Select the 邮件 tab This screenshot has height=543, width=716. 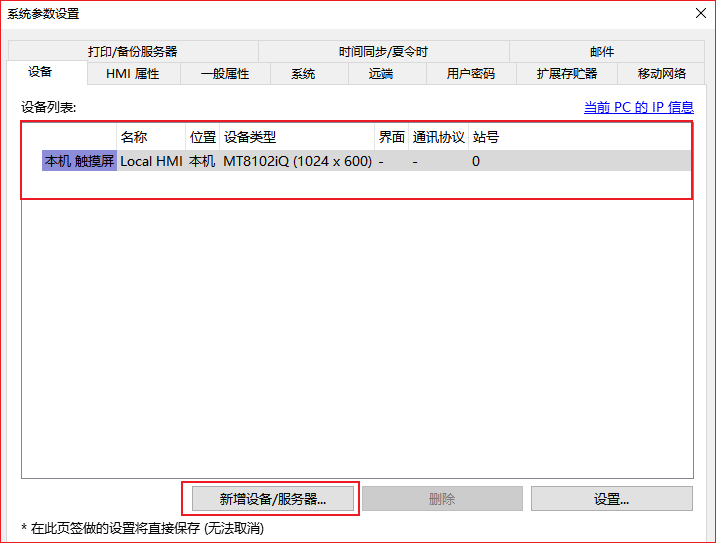coord(602,52)
